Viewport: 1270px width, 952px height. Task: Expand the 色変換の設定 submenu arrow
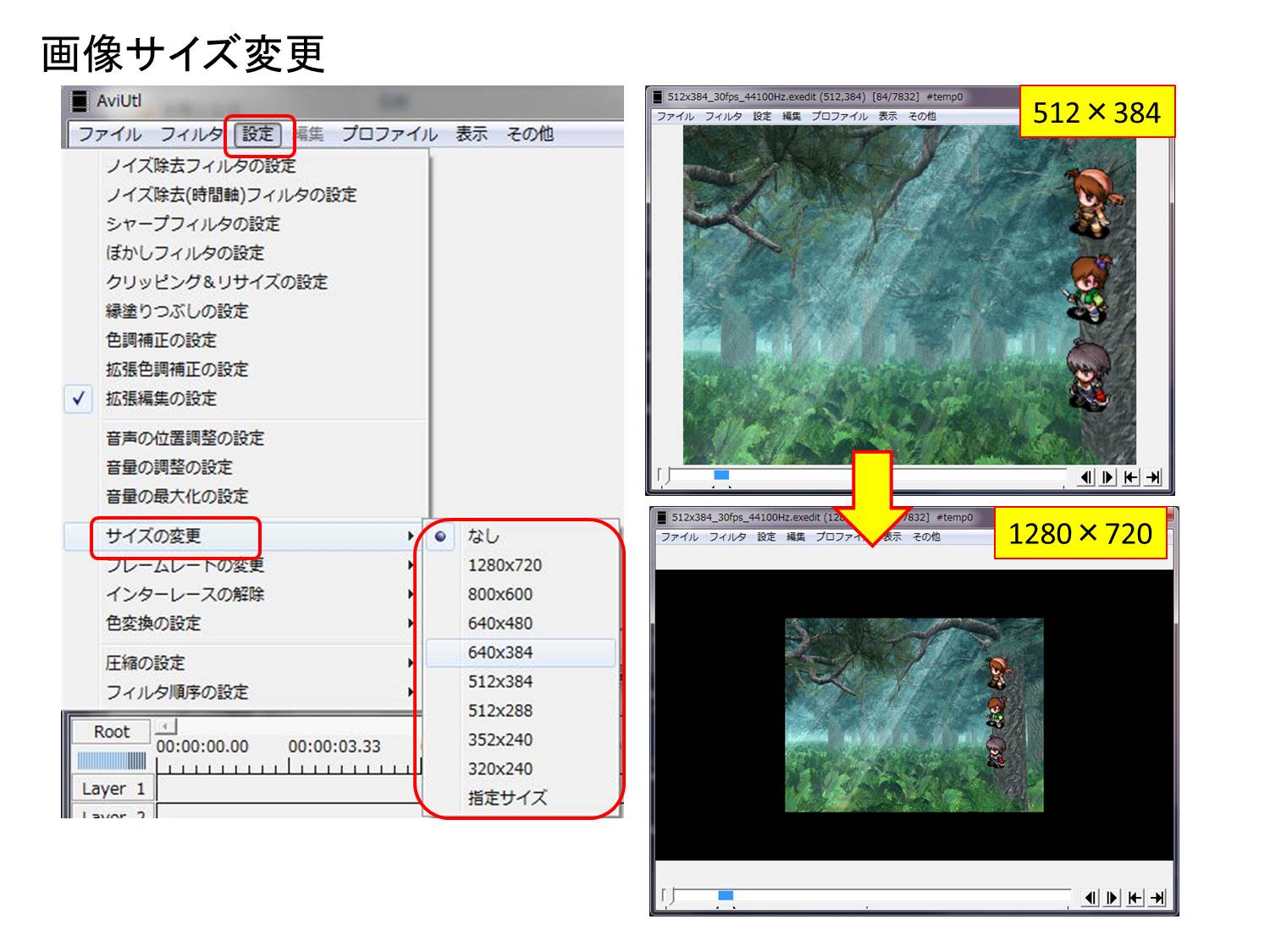[410, 623]
